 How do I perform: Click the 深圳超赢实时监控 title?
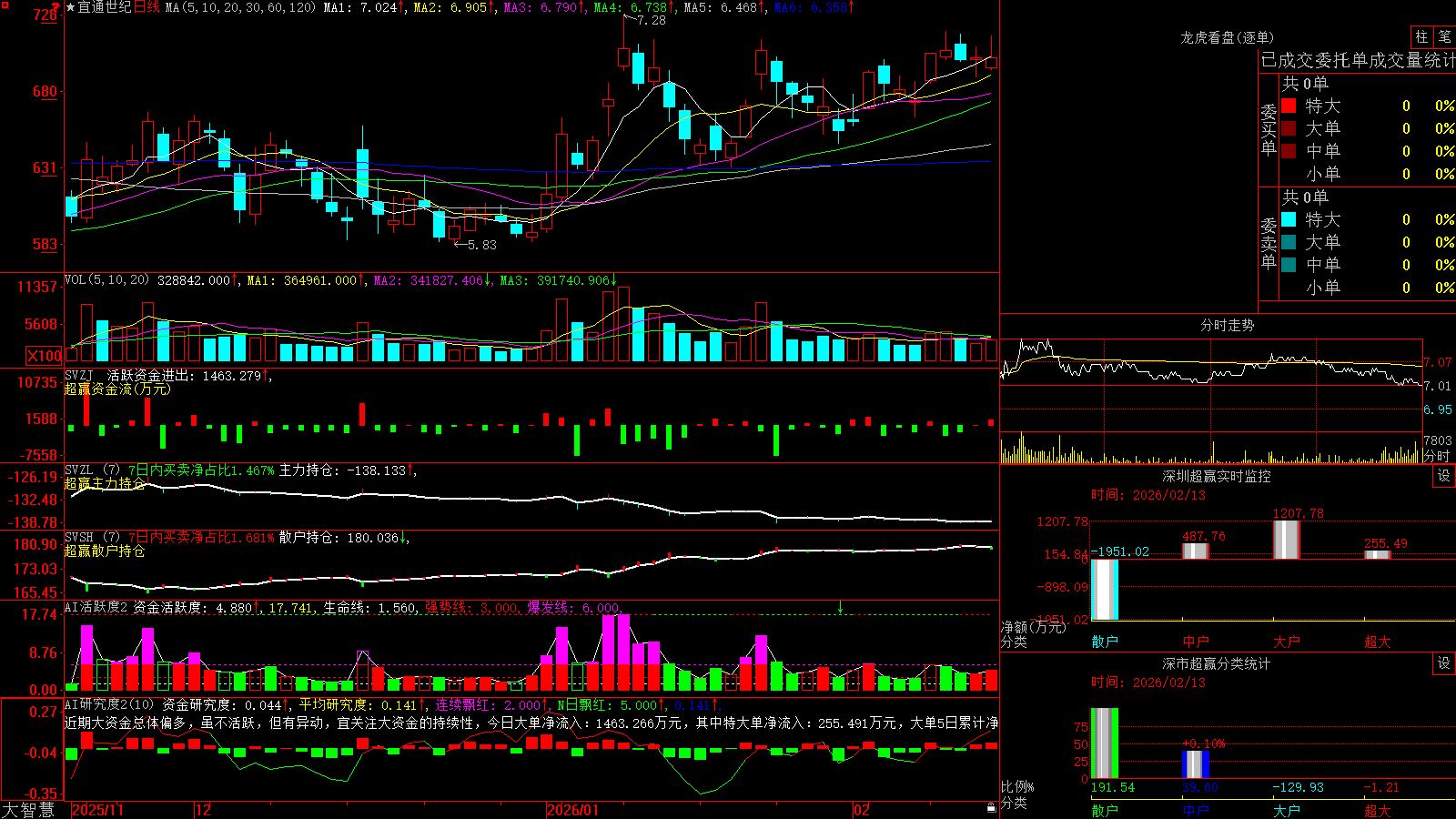point(1217,476)
